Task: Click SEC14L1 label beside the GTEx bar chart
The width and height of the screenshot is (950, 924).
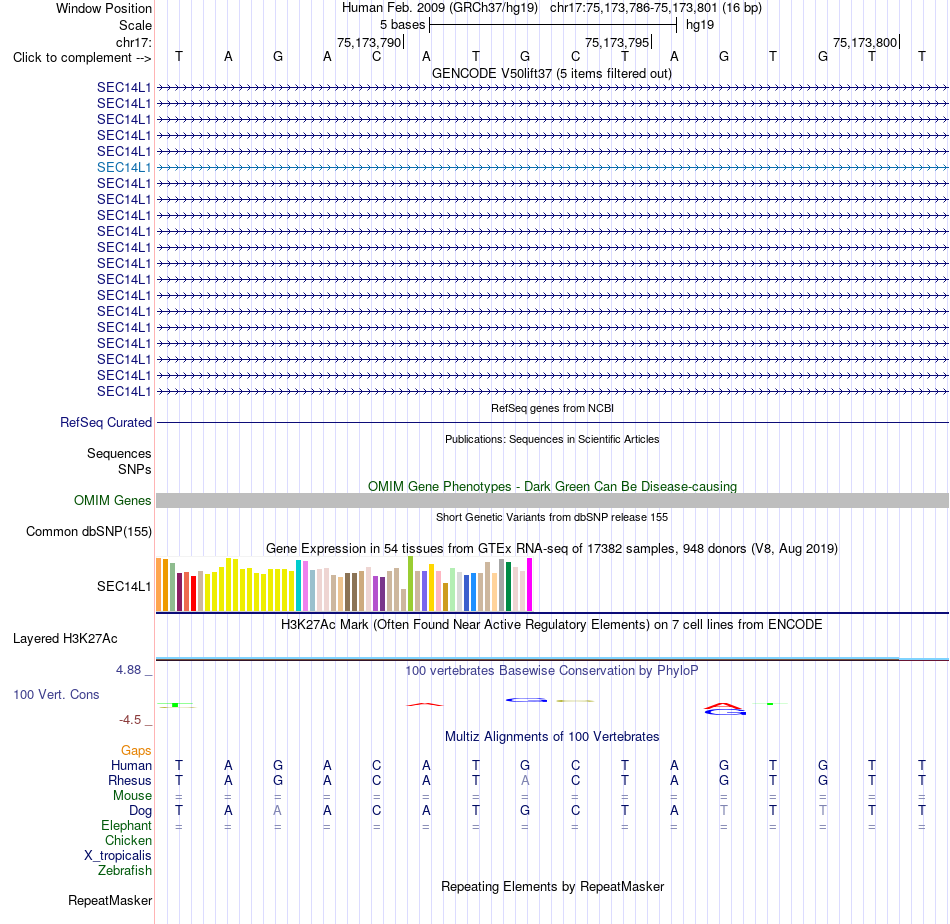Action: tap(124, 586)
